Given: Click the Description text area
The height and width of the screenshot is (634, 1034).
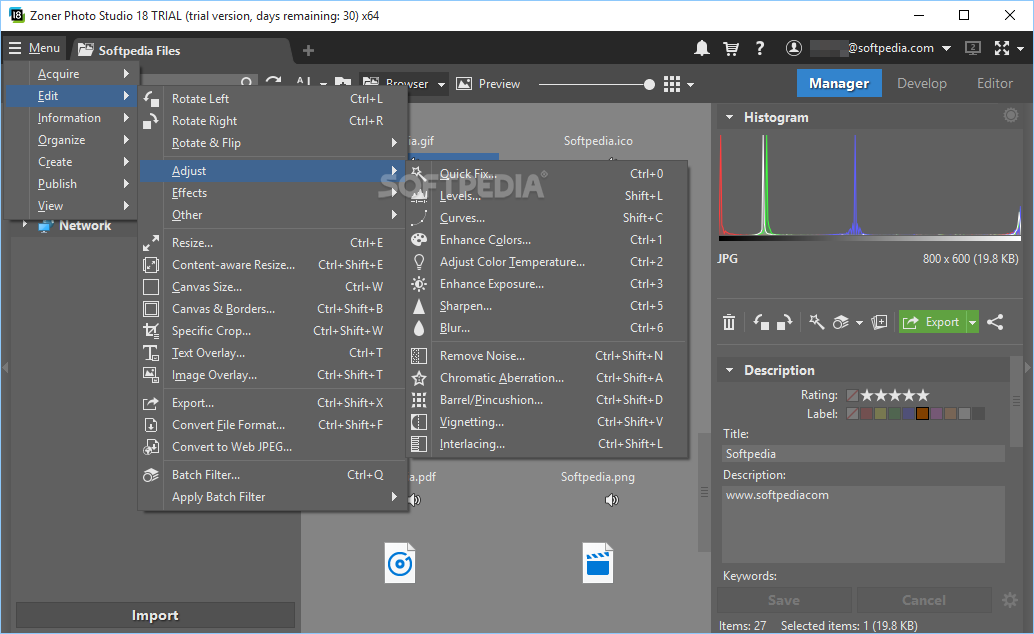Looking at the screenshot, I should 864,524.
